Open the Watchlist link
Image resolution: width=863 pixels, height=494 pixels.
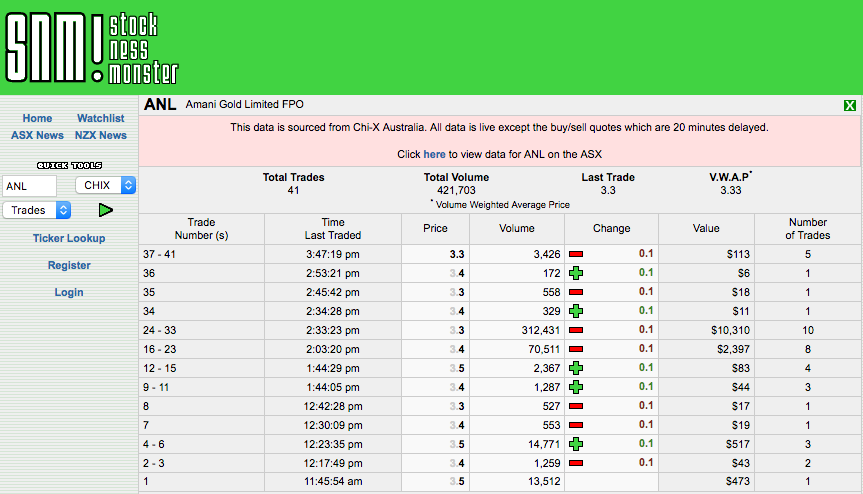[101, 118]
